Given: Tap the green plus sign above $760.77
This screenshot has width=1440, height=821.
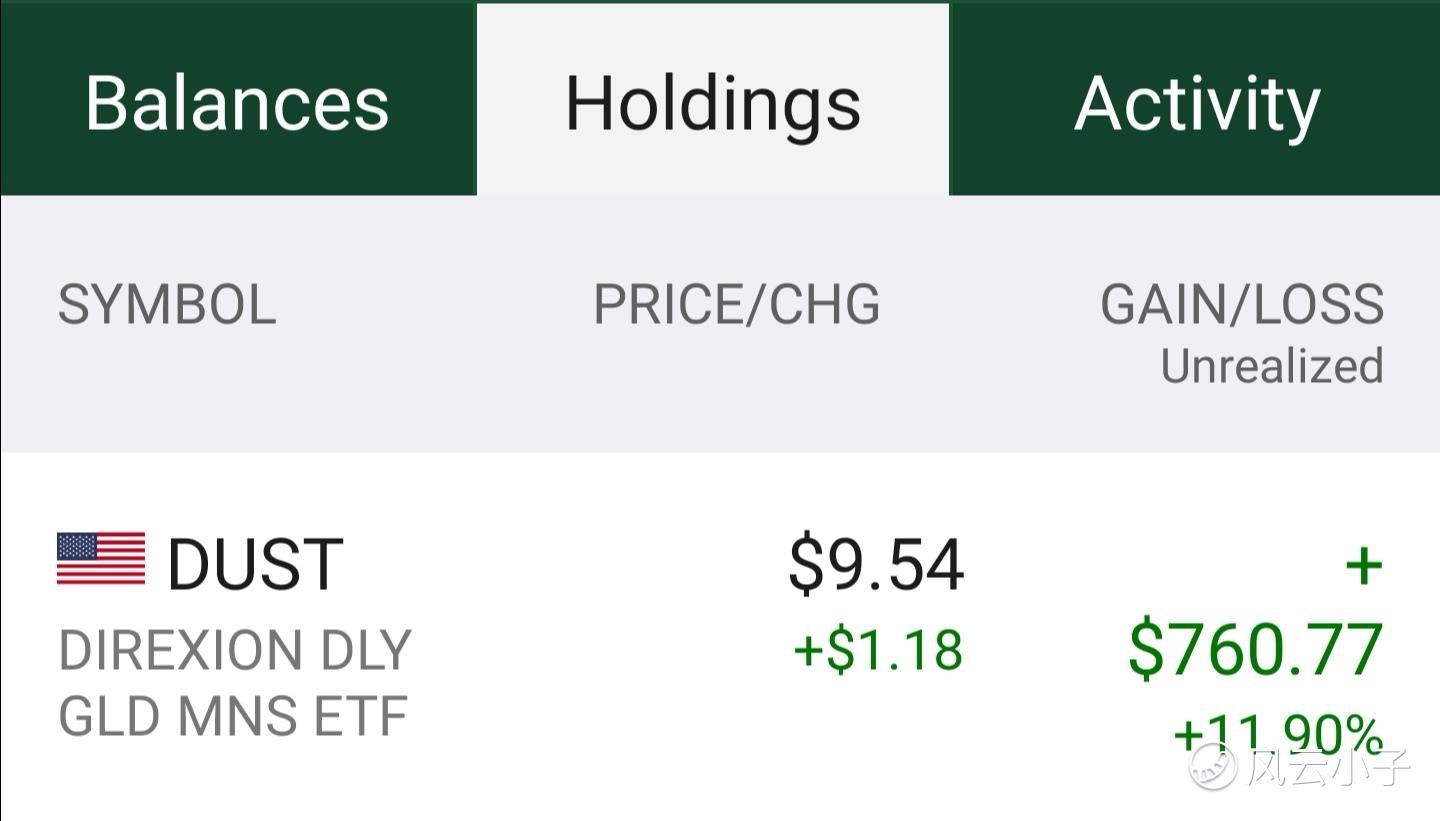Looking at the screenshot, I should click(1364, 567).
